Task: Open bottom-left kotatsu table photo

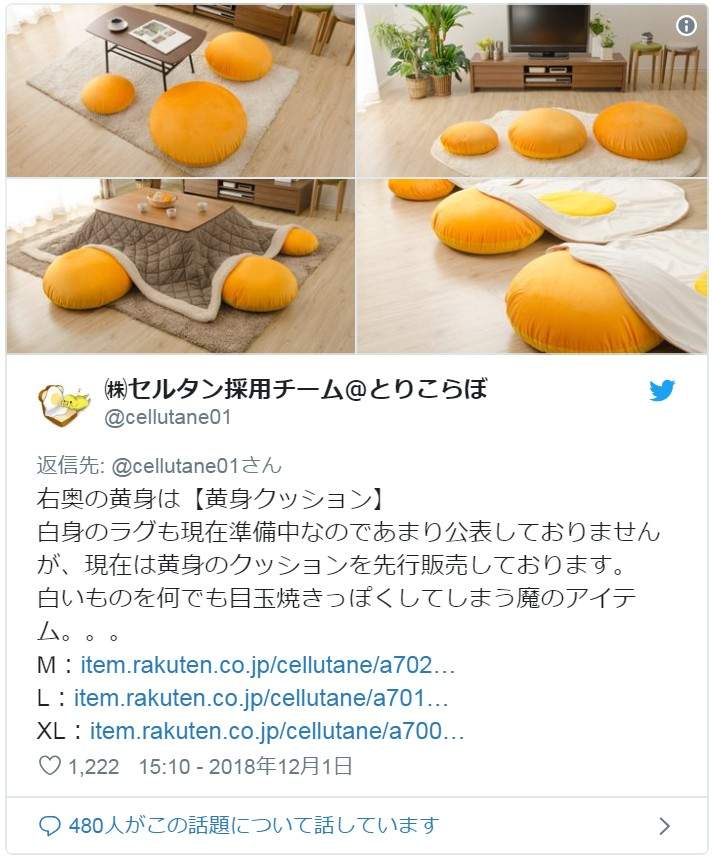Action: click(181, 266)
